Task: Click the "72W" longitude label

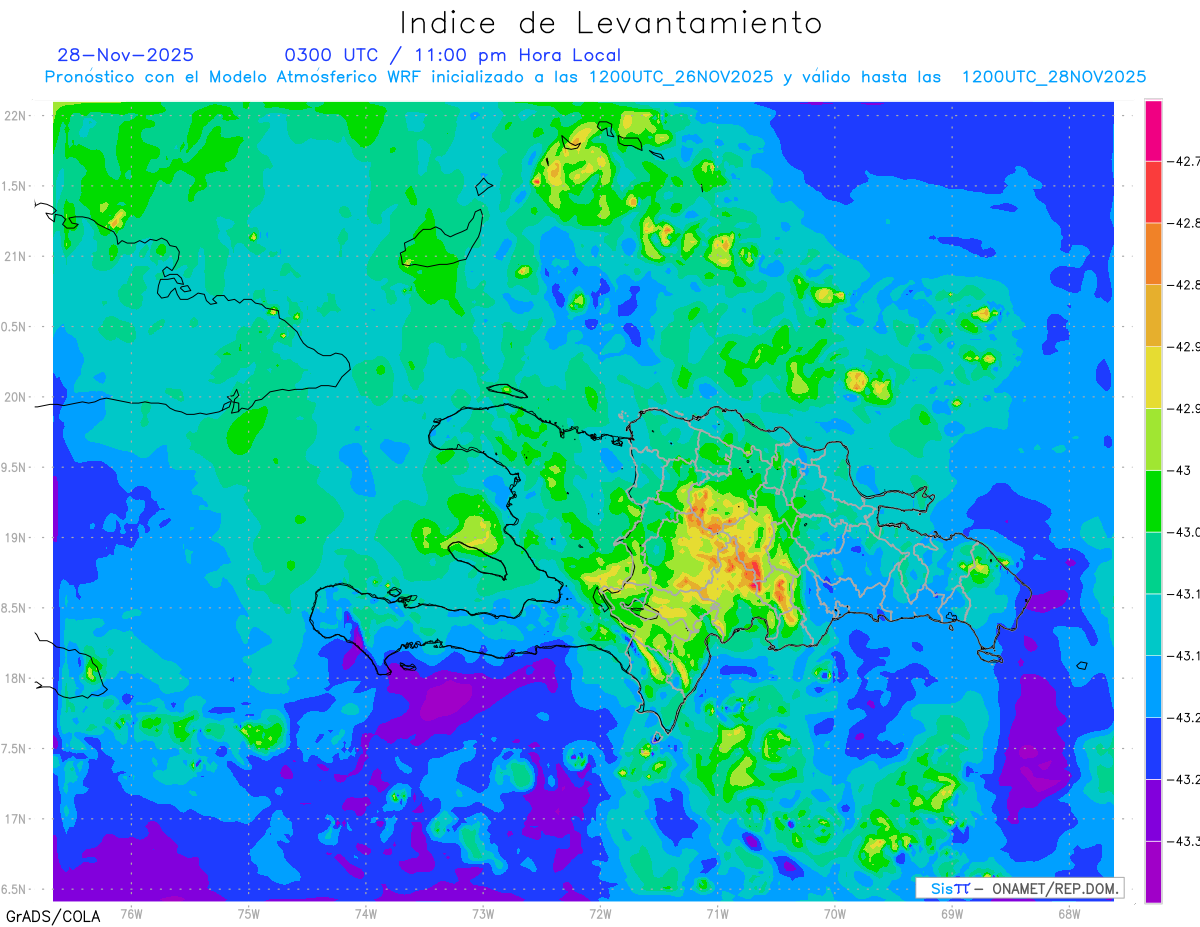Action: (600, 913)
